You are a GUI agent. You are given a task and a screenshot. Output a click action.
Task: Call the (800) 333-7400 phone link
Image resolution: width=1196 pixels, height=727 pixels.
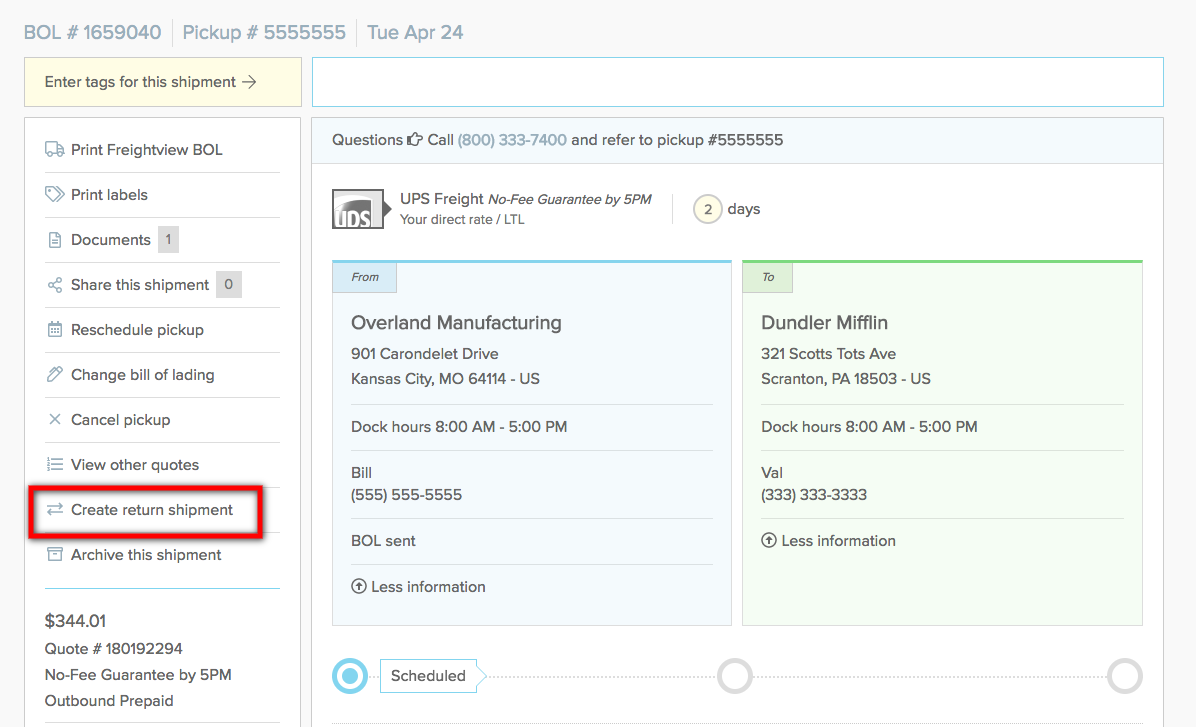512,140
